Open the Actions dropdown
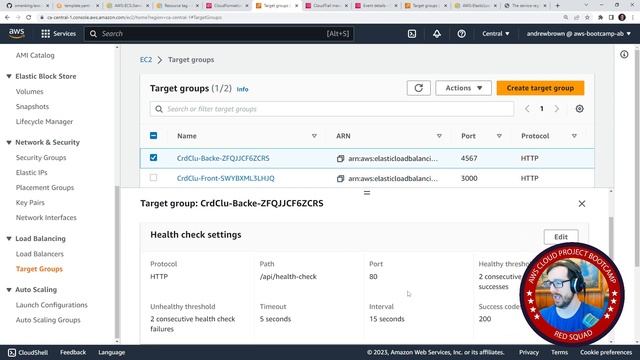Viewport: 640px width, 360px height. pyautogui.click(x=463, y=88)
